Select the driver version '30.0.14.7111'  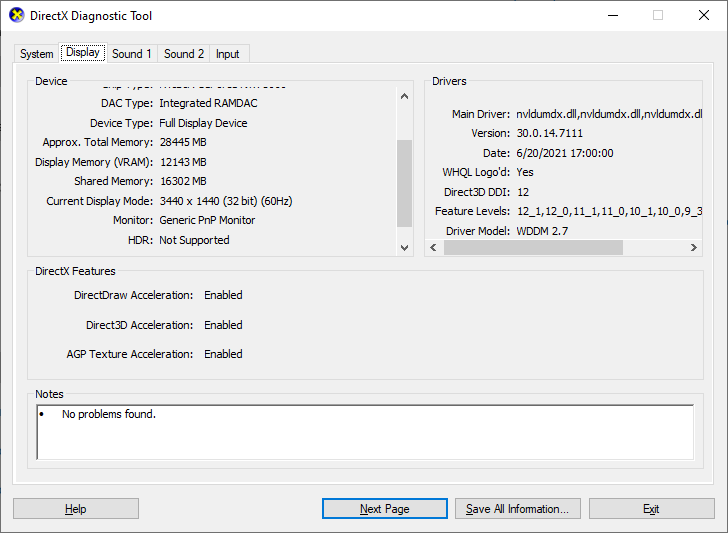[x=550, y=133]
